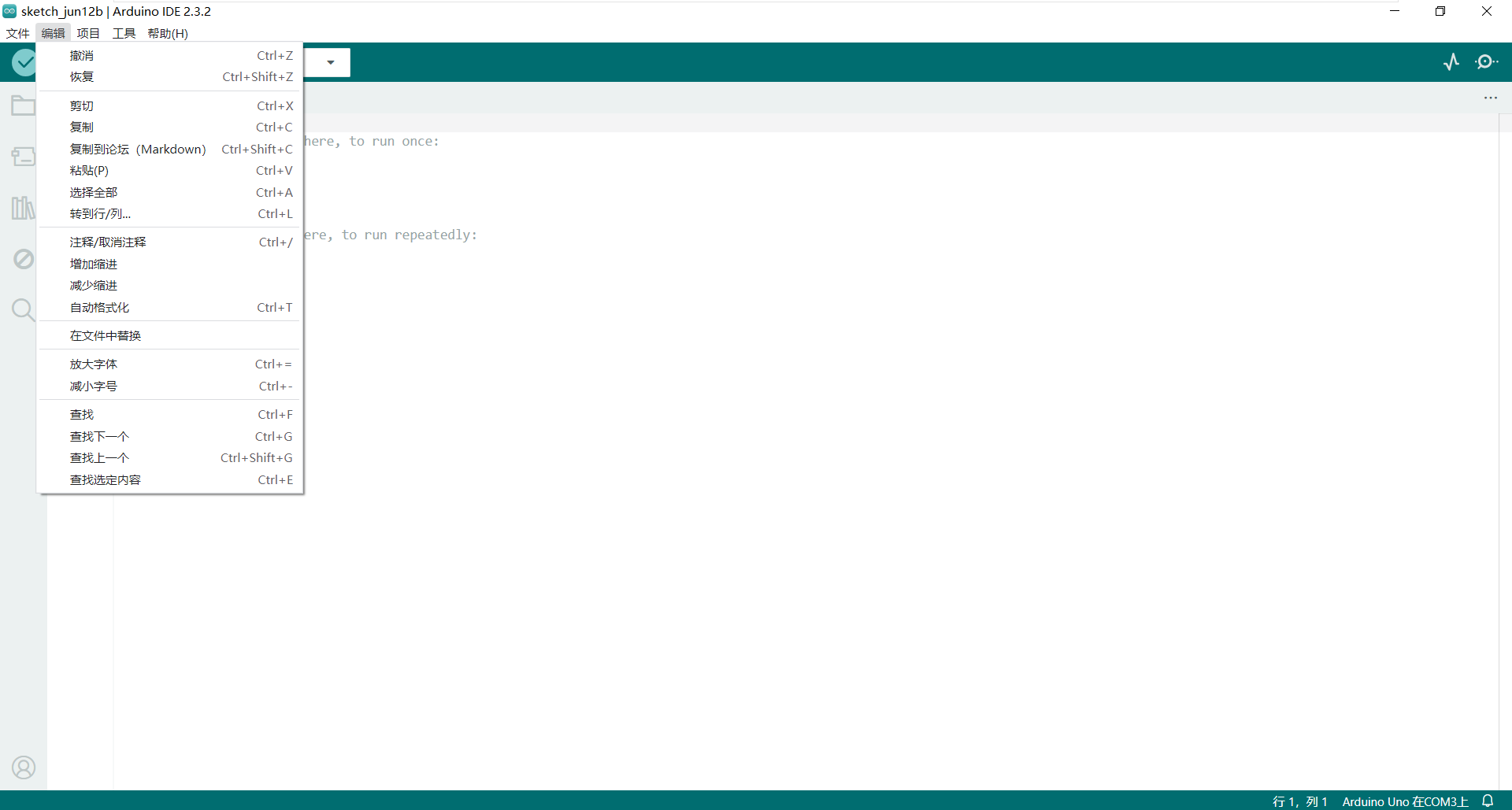1512x810 pixels.
Task: Close the Arduino IDE window
Action: click(x=1487, y=11)
